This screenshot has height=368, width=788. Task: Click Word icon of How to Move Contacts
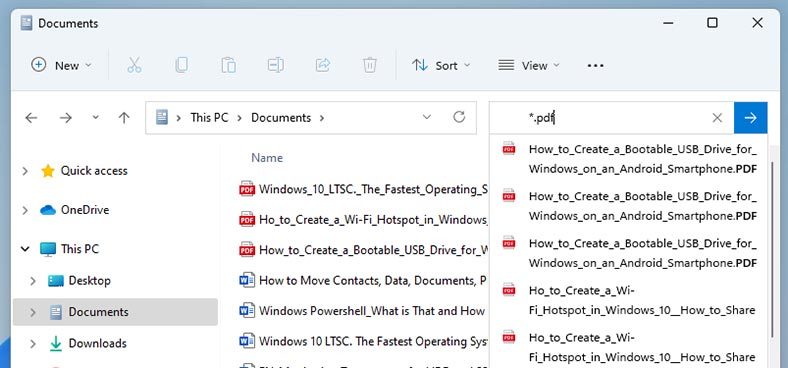pos(247,281)
